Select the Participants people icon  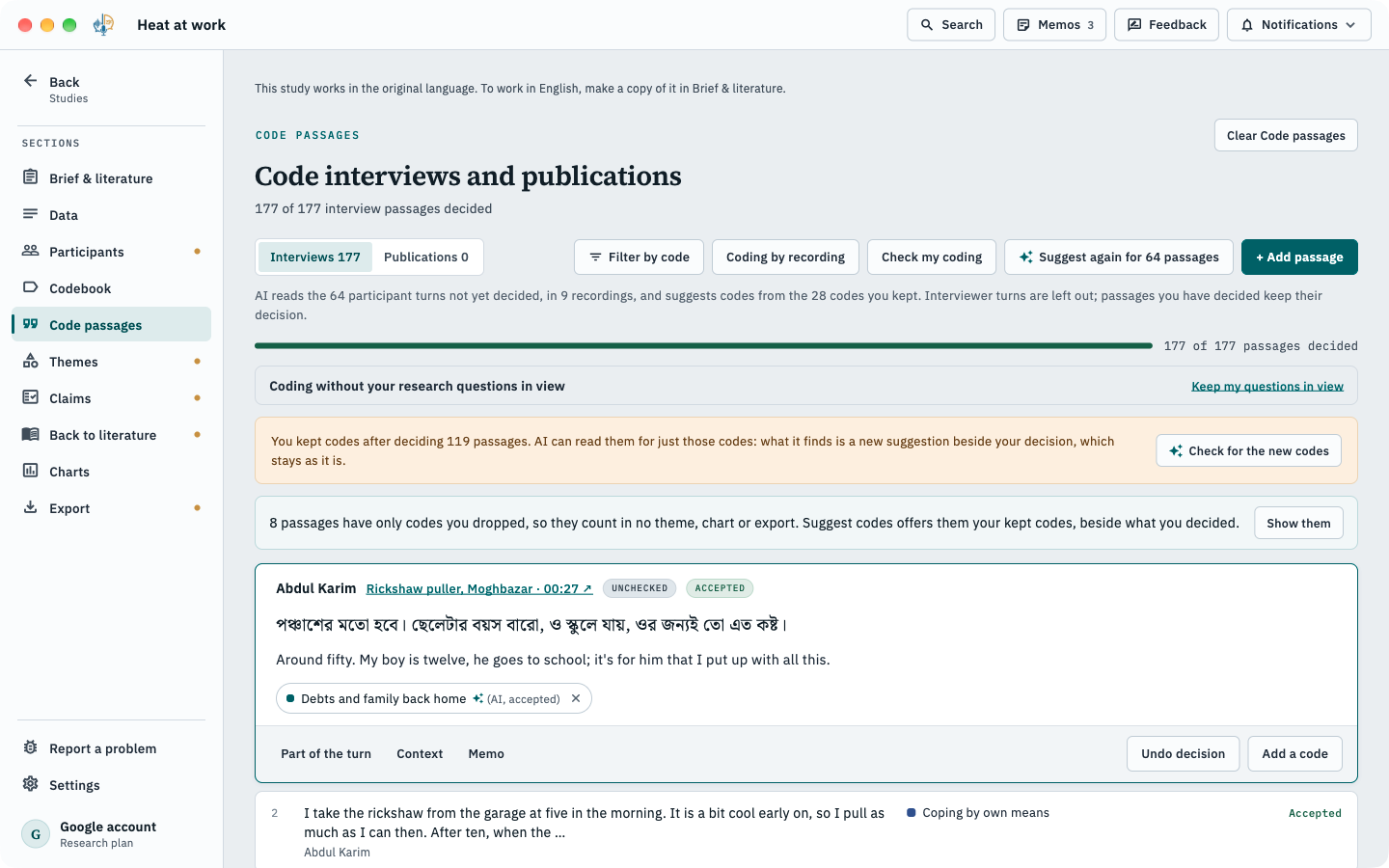click(31, 251)
